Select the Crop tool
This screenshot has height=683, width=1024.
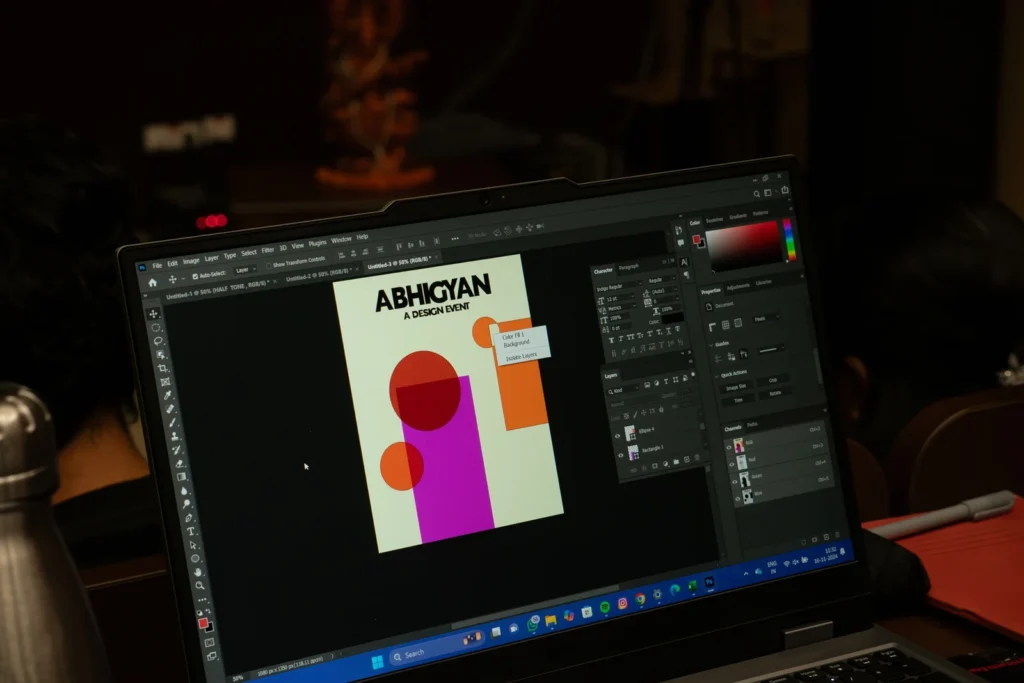(x=163, y=368)
